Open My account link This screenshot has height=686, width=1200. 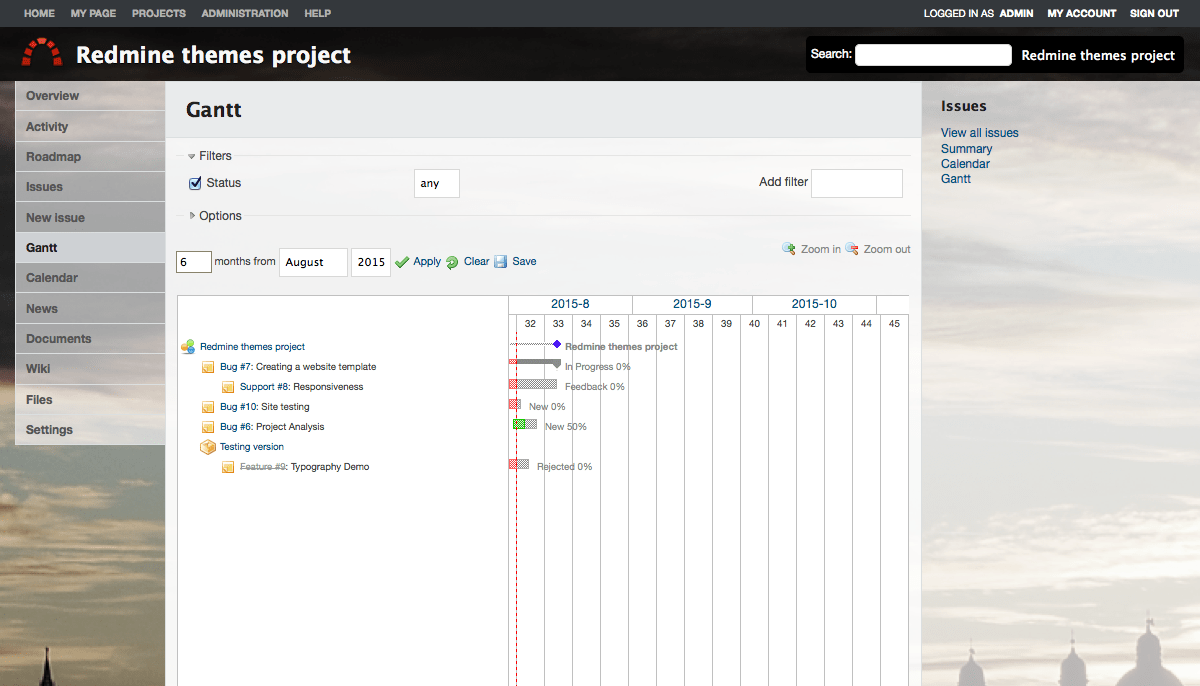tap(1082, 14)
